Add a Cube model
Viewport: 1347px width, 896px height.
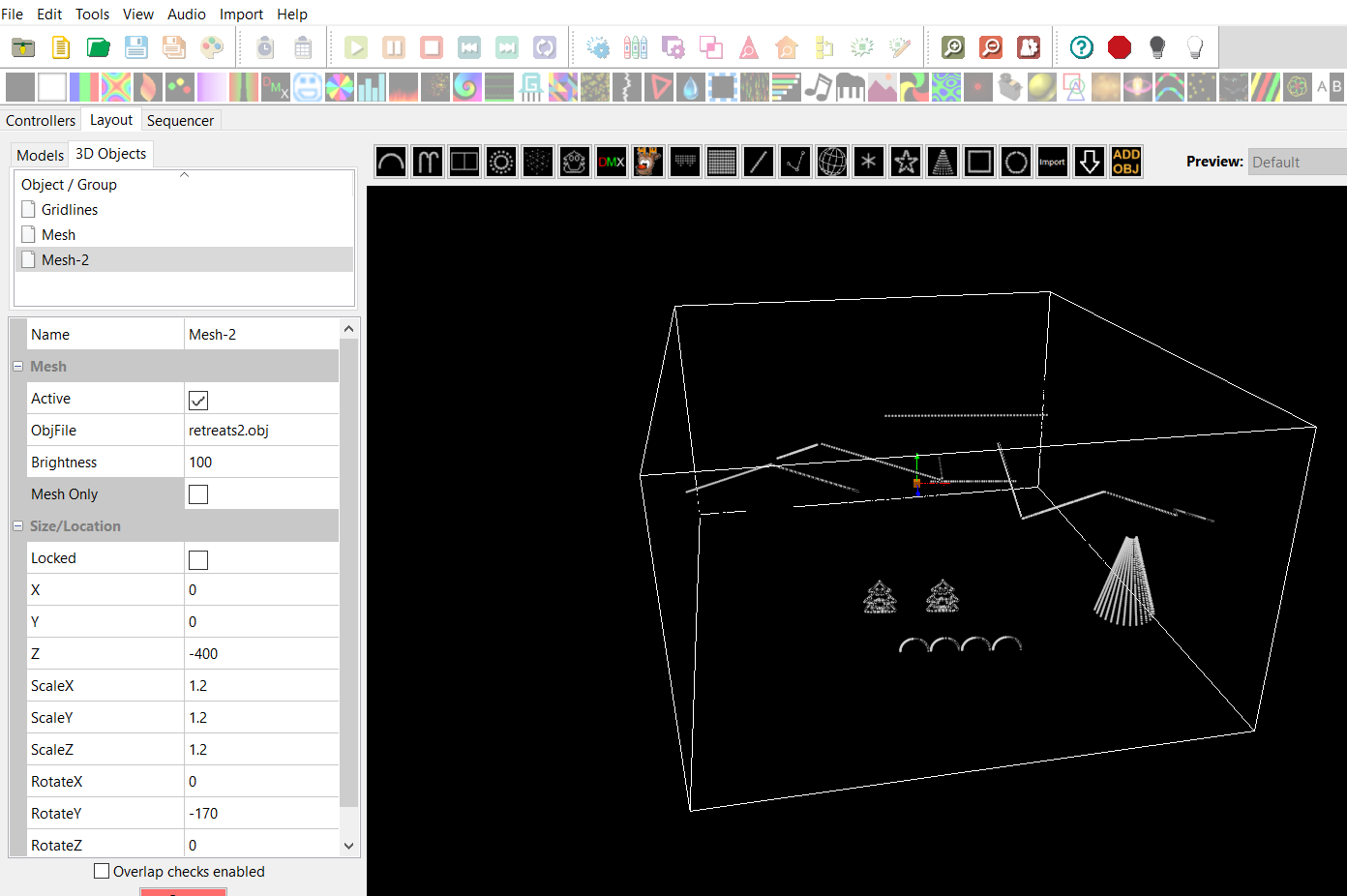pyautogui.click(x=538, y=162)
